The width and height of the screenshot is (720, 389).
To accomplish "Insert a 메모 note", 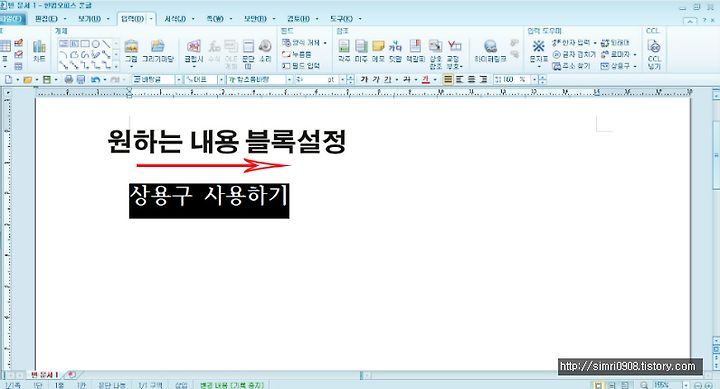I will [378, 51].
